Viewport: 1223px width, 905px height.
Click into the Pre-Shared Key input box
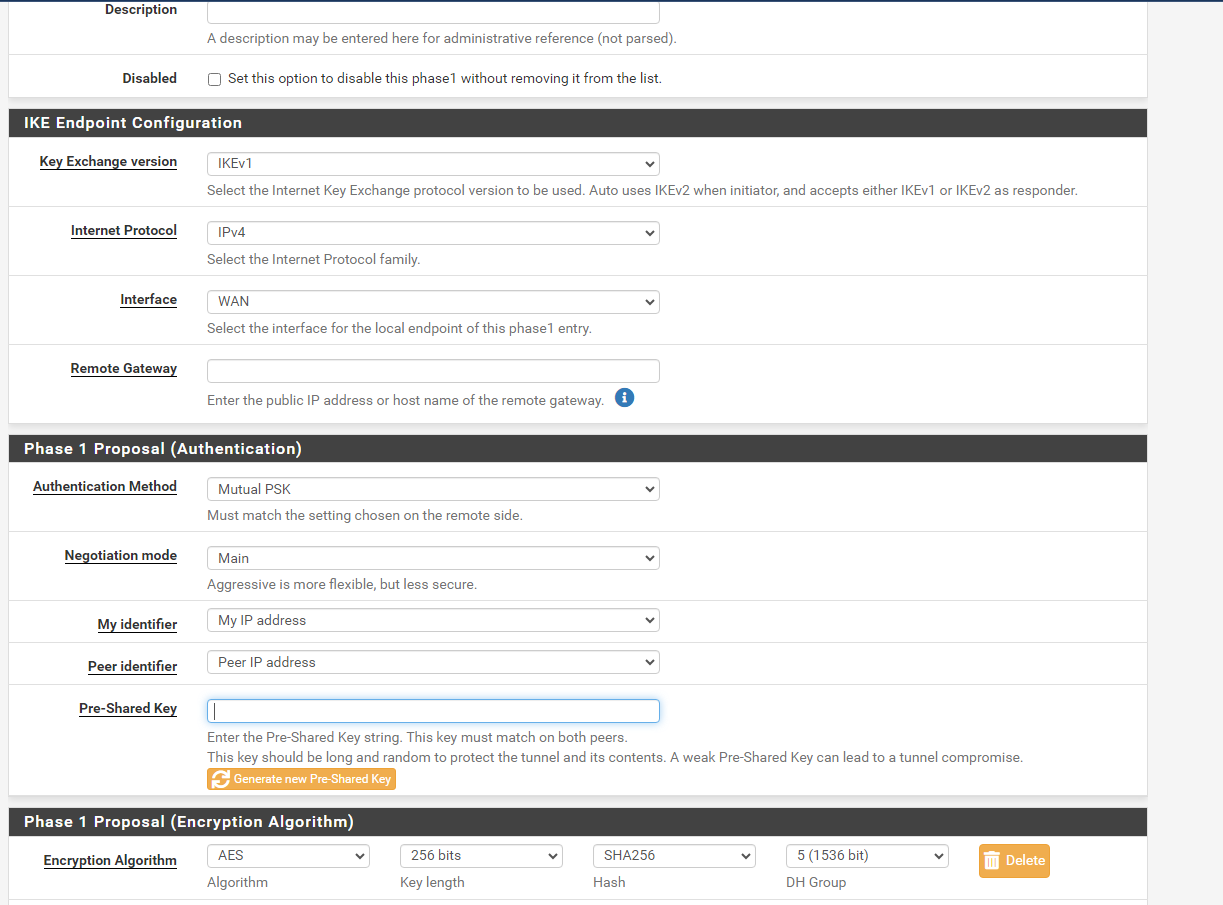click(x=432, y=711)
